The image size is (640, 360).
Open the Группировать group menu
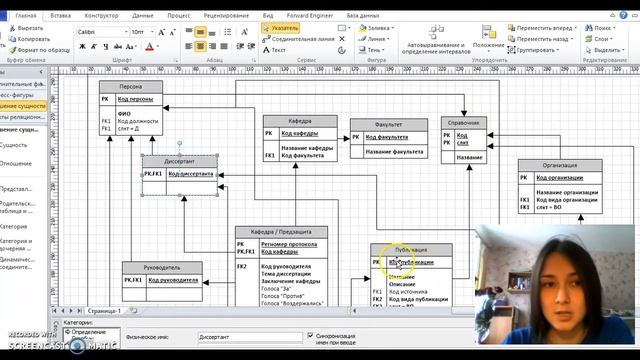coord(533,50)
